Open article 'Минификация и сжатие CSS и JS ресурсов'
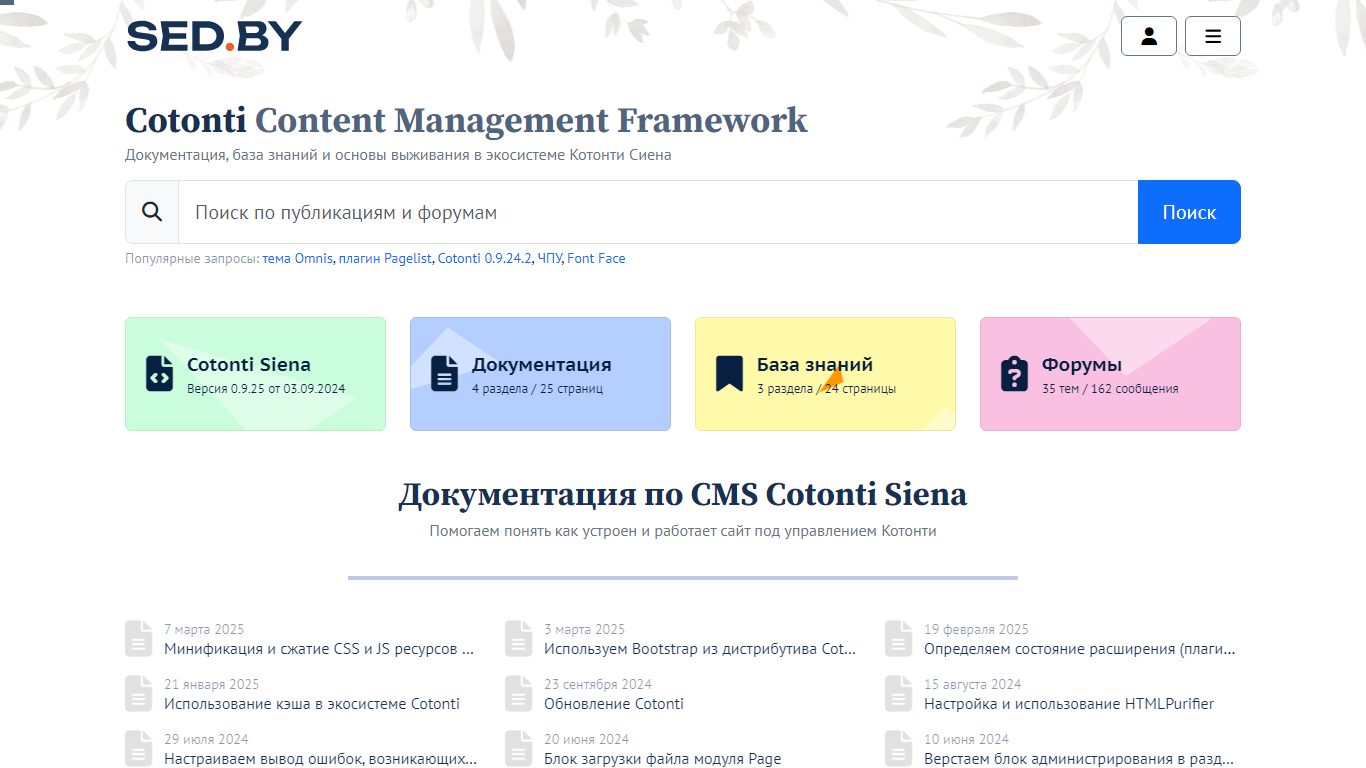The height and width of the screenshot is (768, 1366). 319,649
